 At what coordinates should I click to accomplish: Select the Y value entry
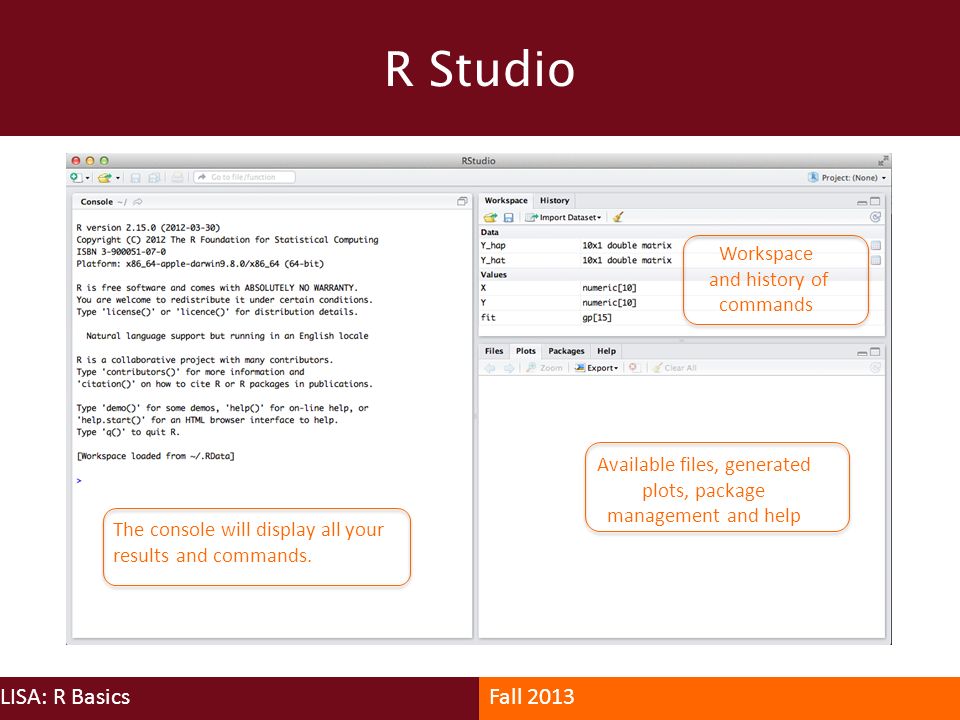pyautogui.click(x=681, y=302)
